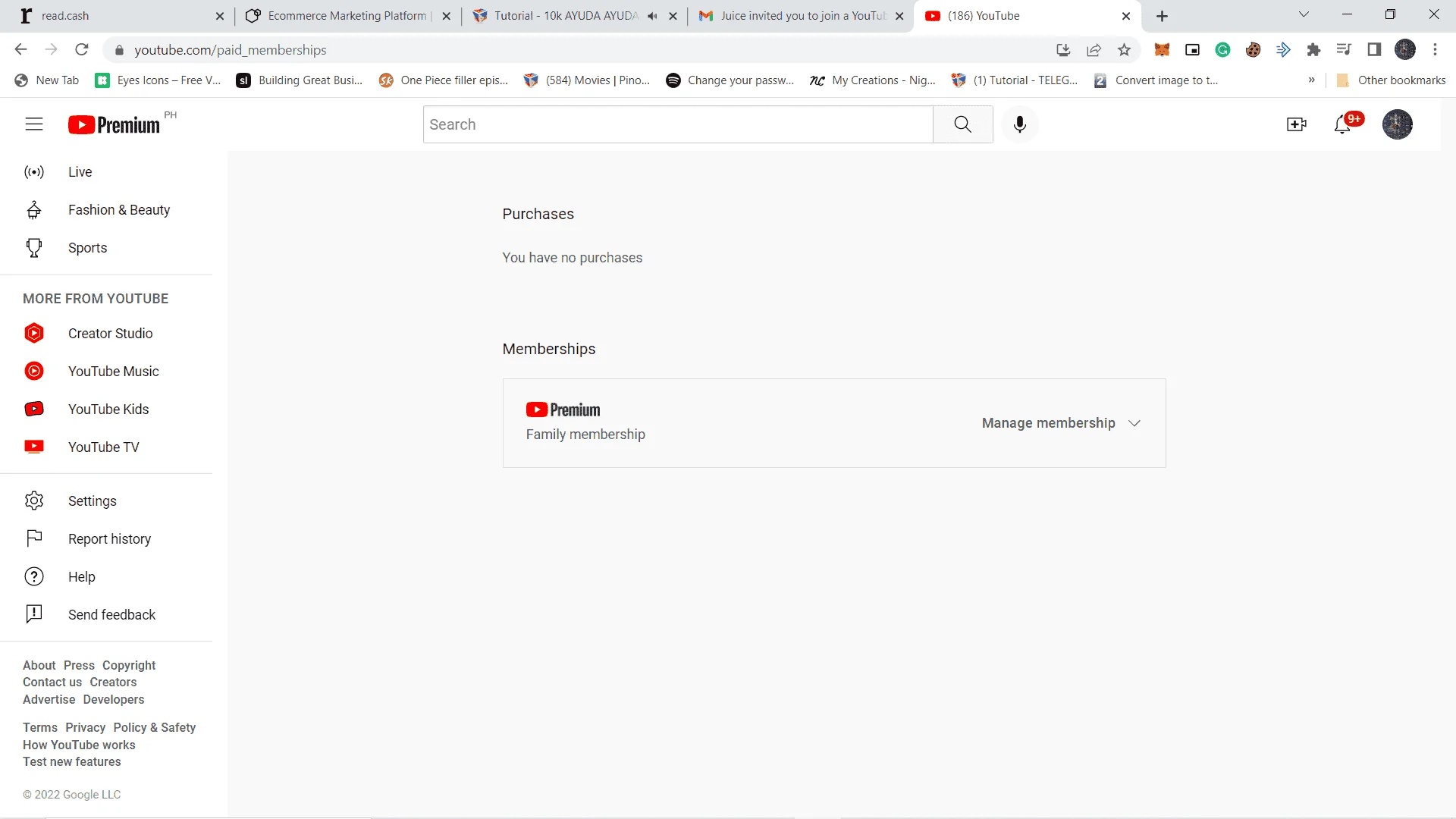The height and width of the screenshot is (819, 1456).
Task: Click the Fashion & Beauty icon
Action: click(34, 210)
